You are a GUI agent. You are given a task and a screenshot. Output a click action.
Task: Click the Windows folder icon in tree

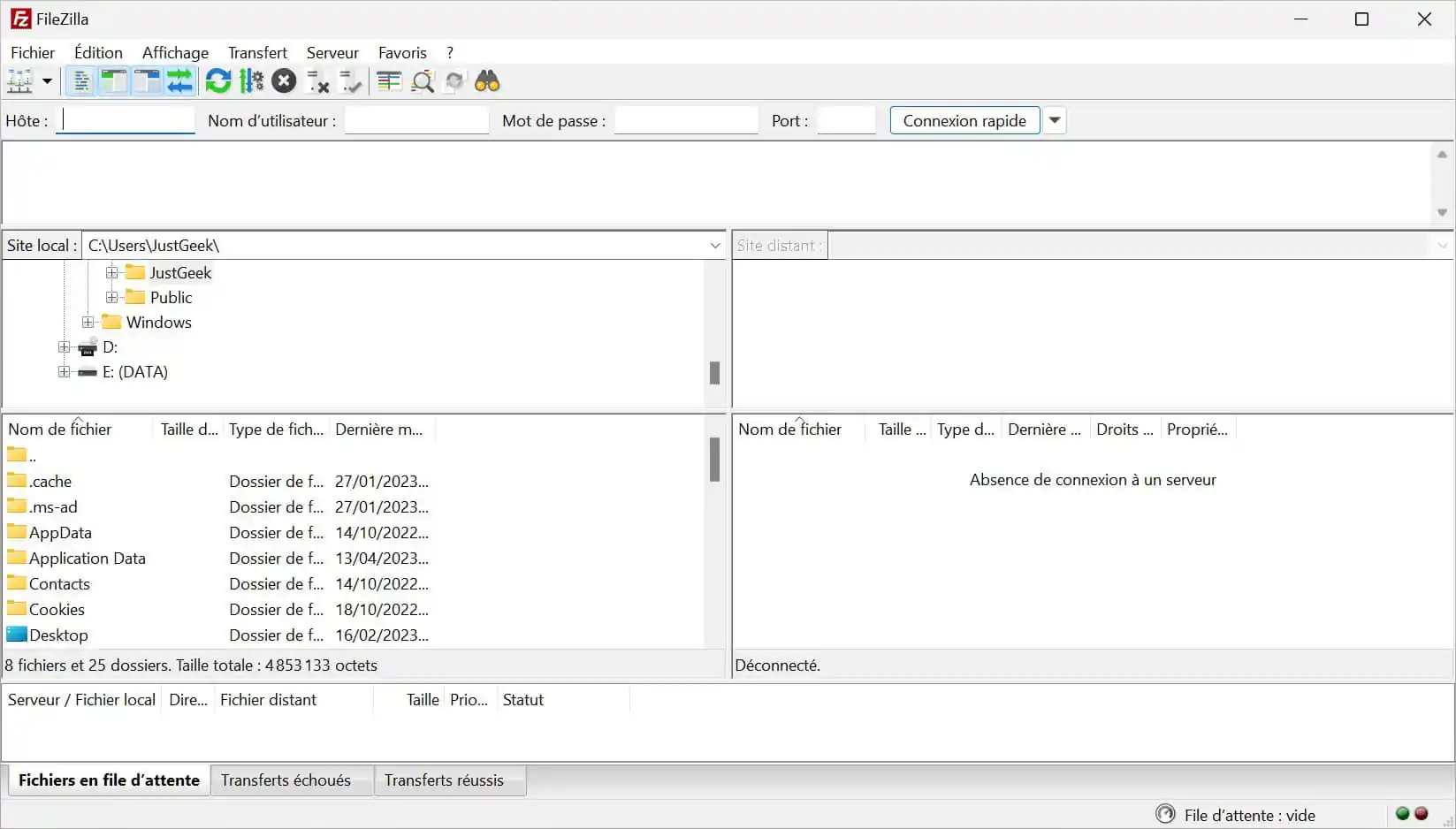pyautogui.click(x=111, y=322)
